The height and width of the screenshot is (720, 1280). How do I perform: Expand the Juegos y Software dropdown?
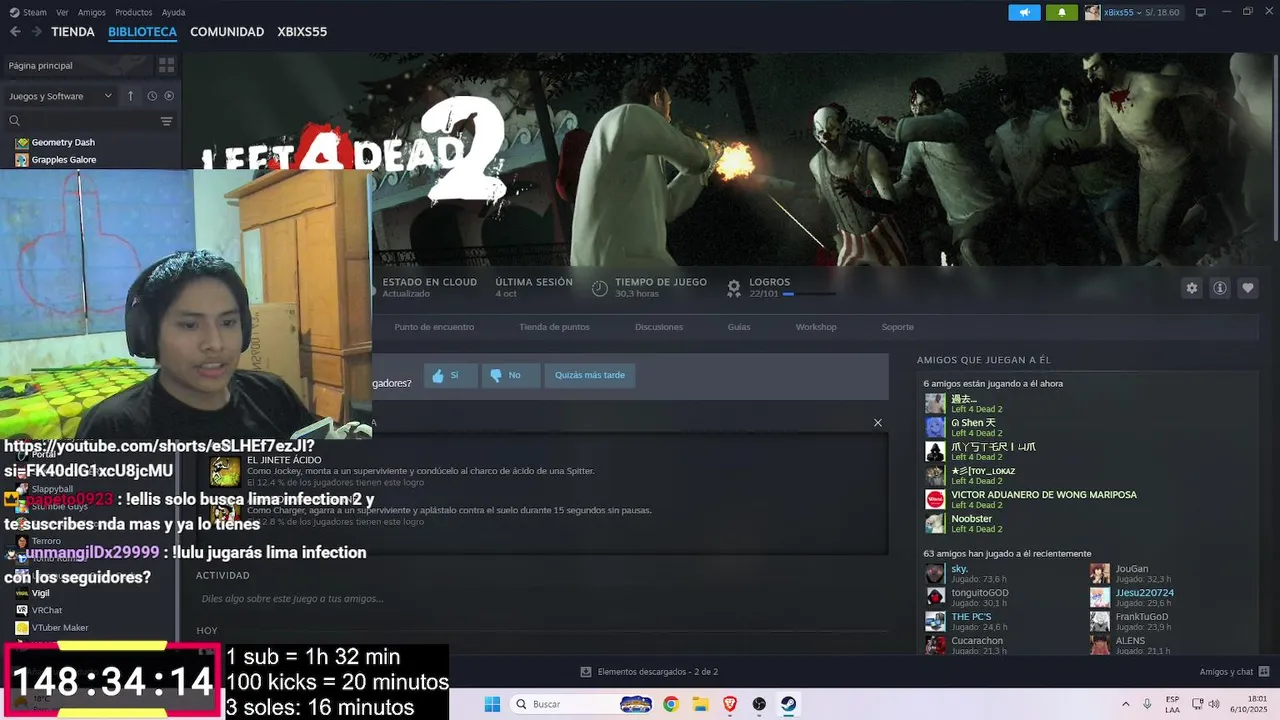pos(61,96)
